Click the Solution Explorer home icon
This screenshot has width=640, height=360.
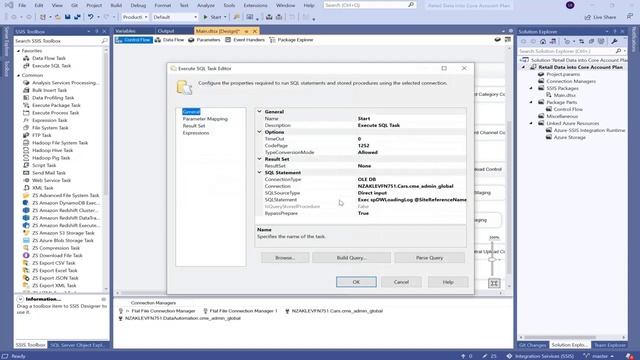click(x=543, y=41)
